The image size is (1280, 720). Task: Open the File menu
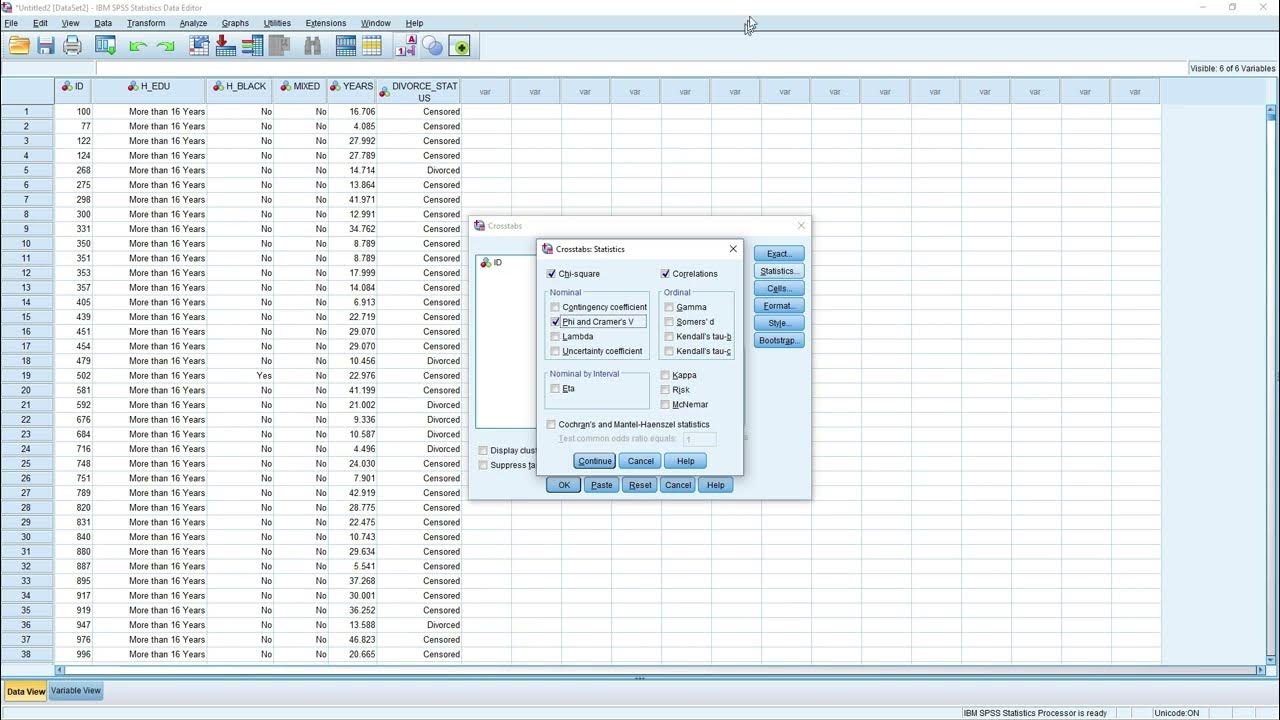(11, 23)
